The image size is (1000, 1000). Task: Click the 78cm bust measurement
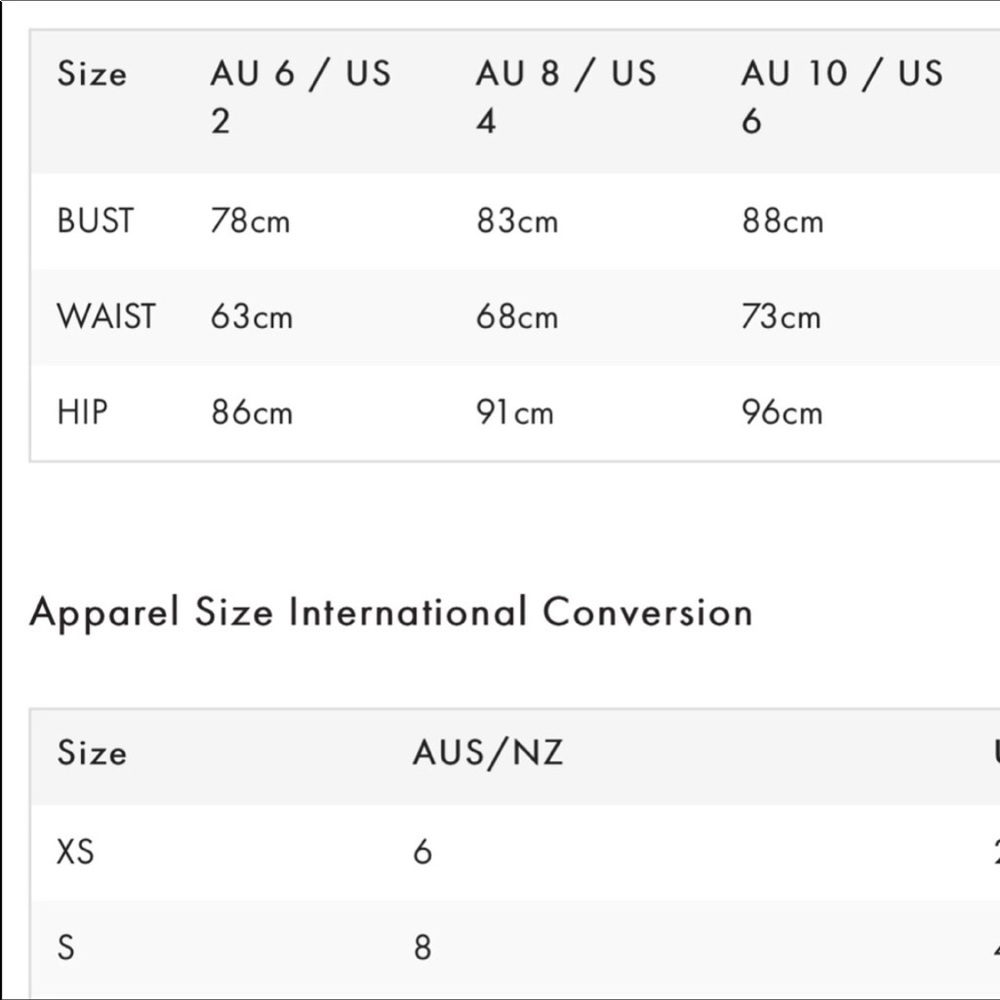tap(250, 221)
